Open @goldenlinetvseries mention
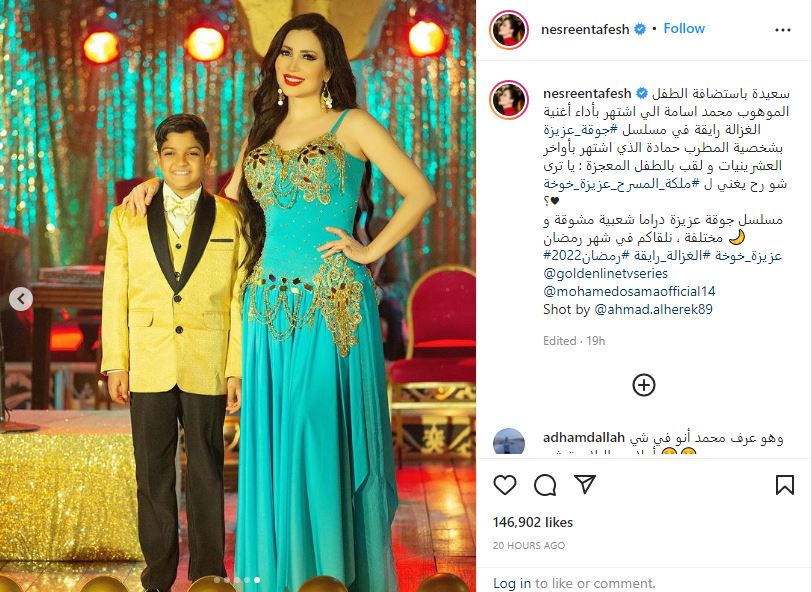812x592 pixels. pos(605,273)
